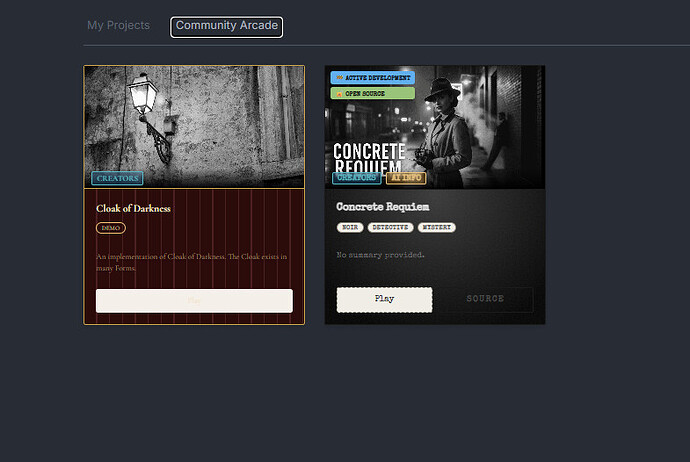
Task: Filter by the Noir tag
Action: click(x=350, y=228)
